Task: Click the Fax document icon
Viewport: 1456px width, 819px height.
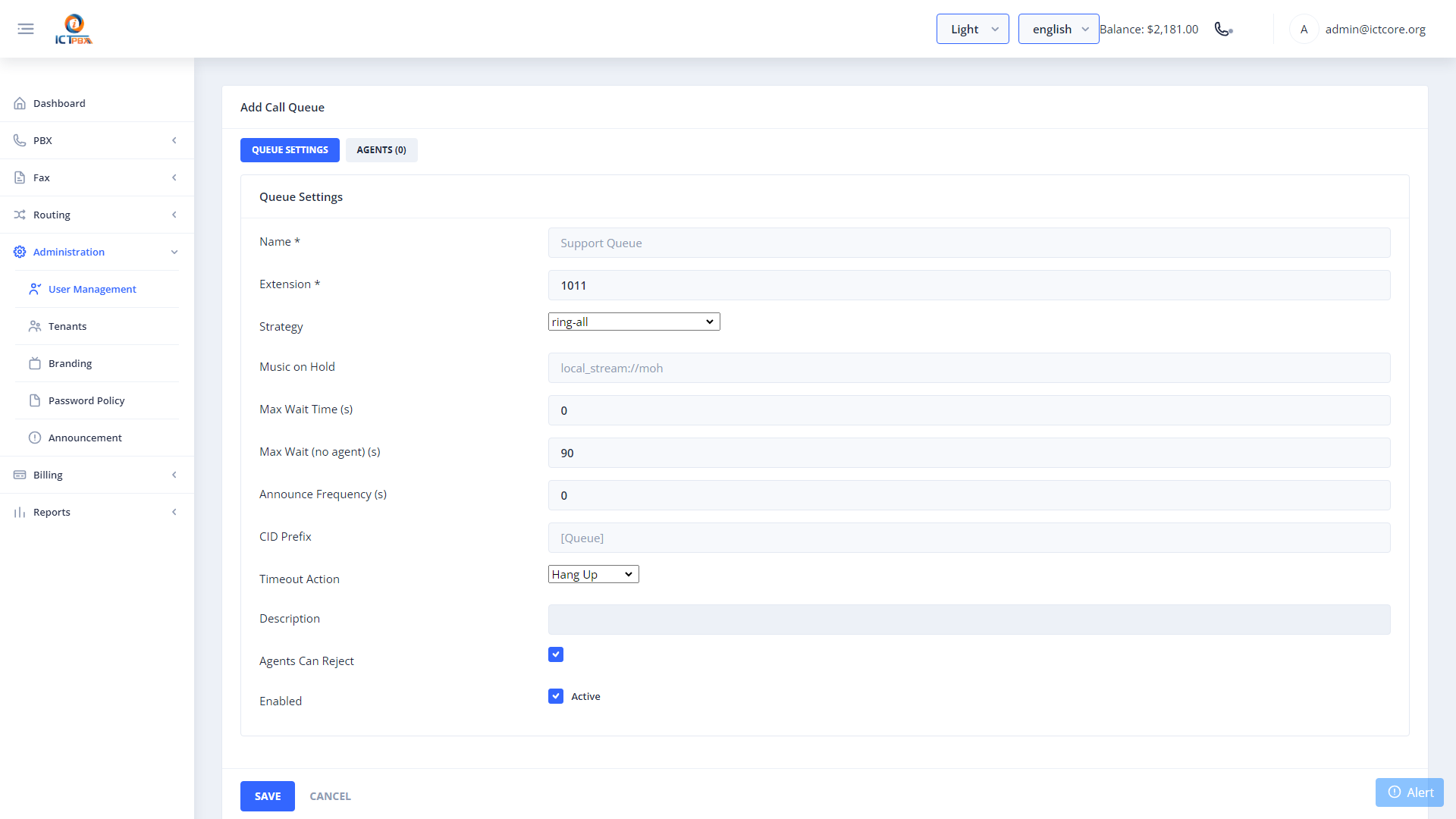Action: coord(20,177)
